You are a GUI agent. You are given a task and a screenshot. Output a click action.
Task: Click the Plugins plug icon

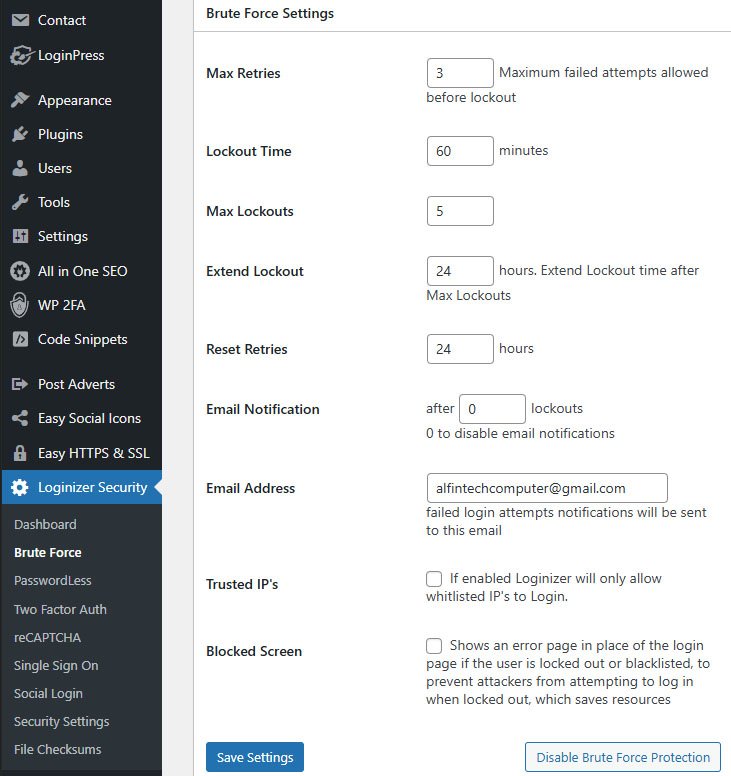click(x=20, y=134)
